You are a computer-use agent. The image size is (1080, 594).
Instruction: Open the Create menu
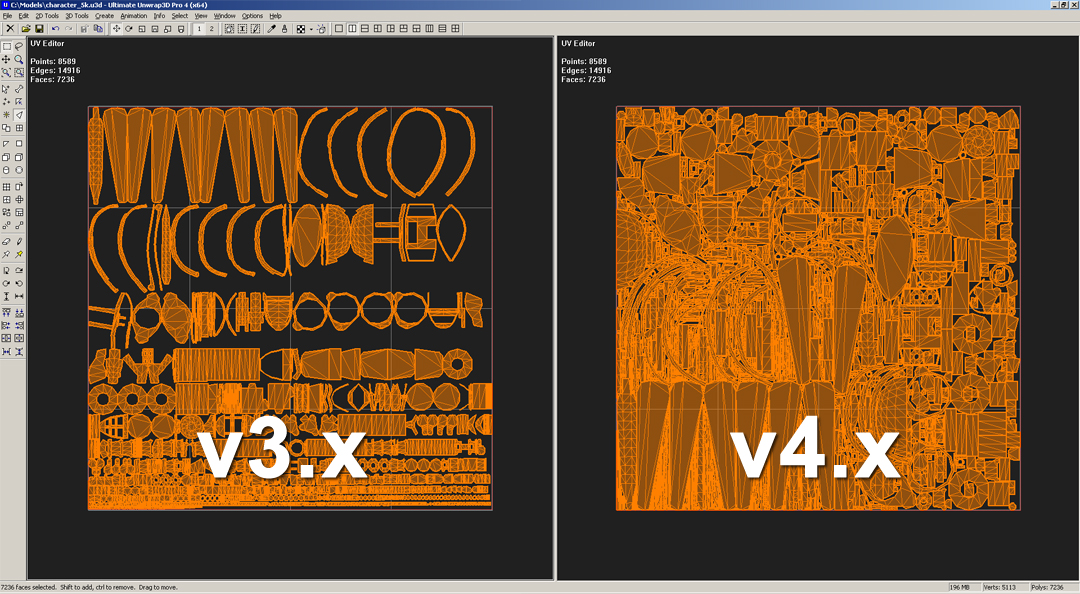(x=105, y=16)
